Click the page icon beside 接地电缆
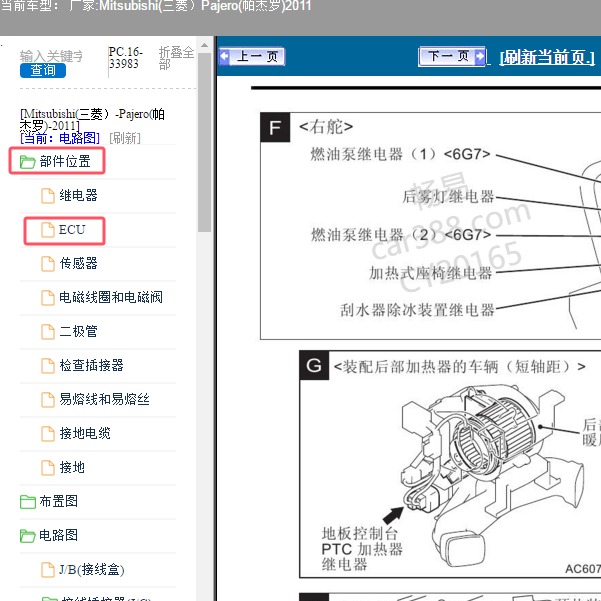601x601 pixels. pyautogui.click(x=48, y=434)
